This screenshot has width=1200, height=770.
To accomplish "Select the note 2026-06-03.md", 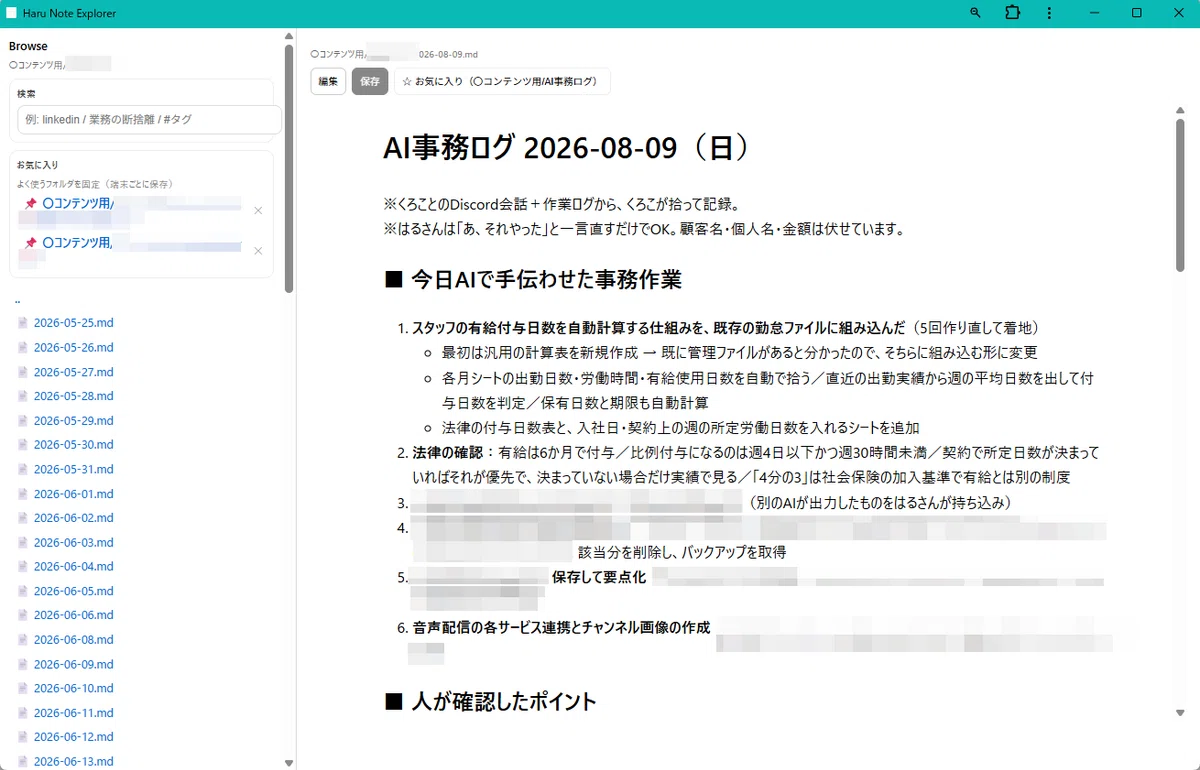I will (x=73, y=542).
